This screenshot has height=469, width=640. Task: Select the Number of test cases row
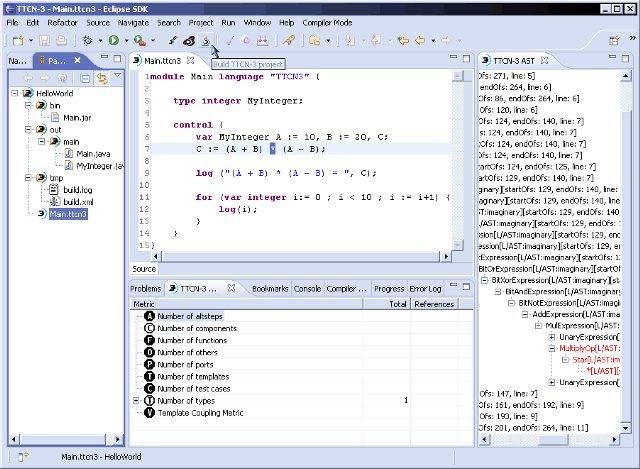(302, 389)
